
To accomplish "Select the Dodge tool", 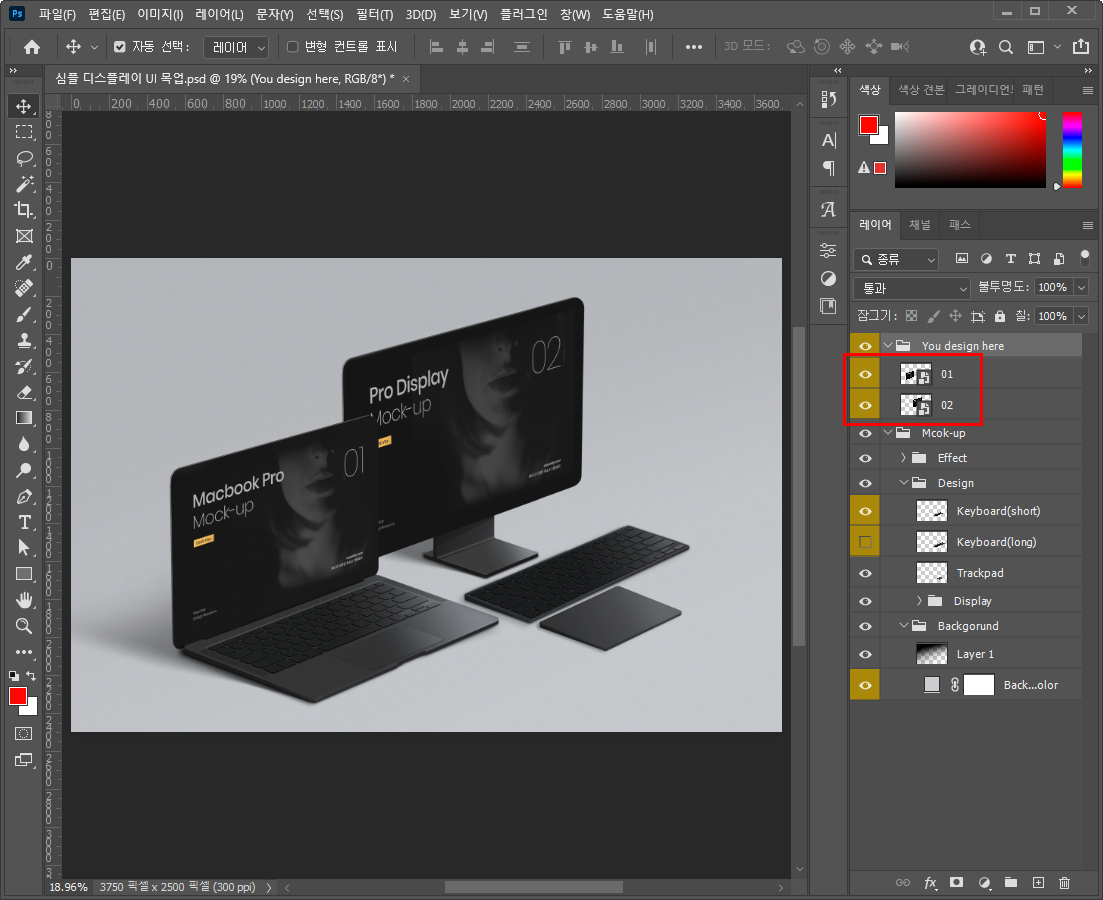I will click(x=24, y=470).
